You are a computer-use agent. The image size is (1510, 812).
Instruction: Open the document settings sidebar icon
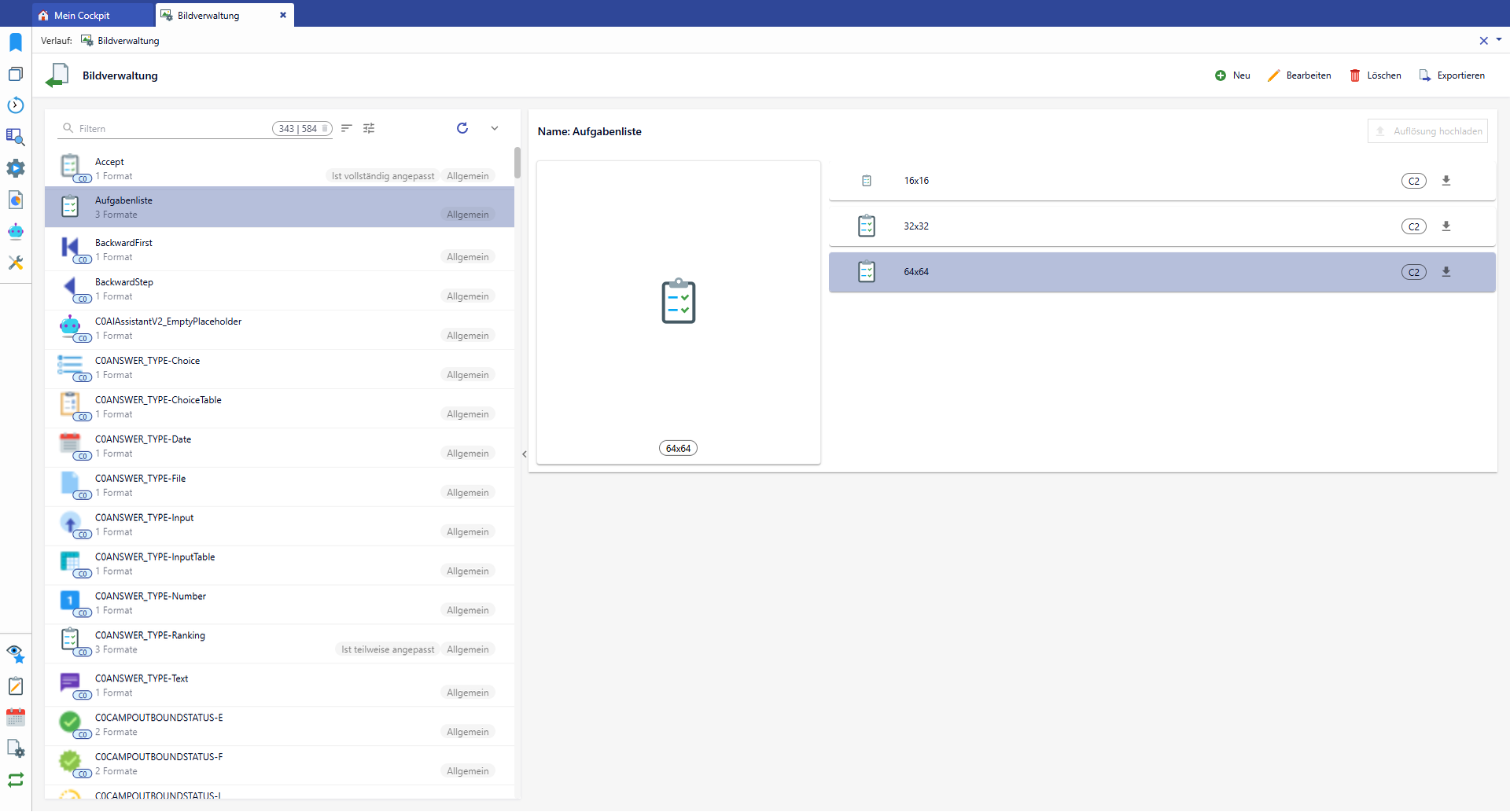coord(16,748)
